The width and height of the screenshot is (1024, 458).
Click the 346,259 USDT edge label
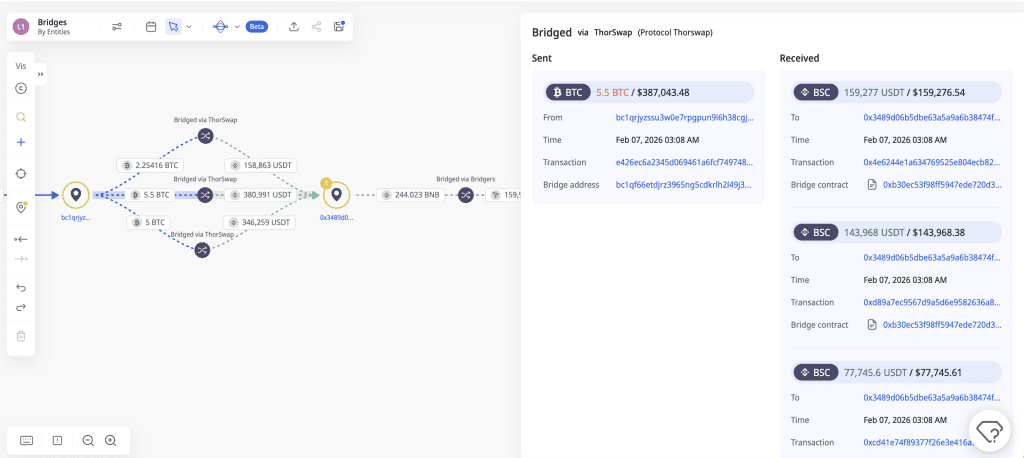(260, 222)
